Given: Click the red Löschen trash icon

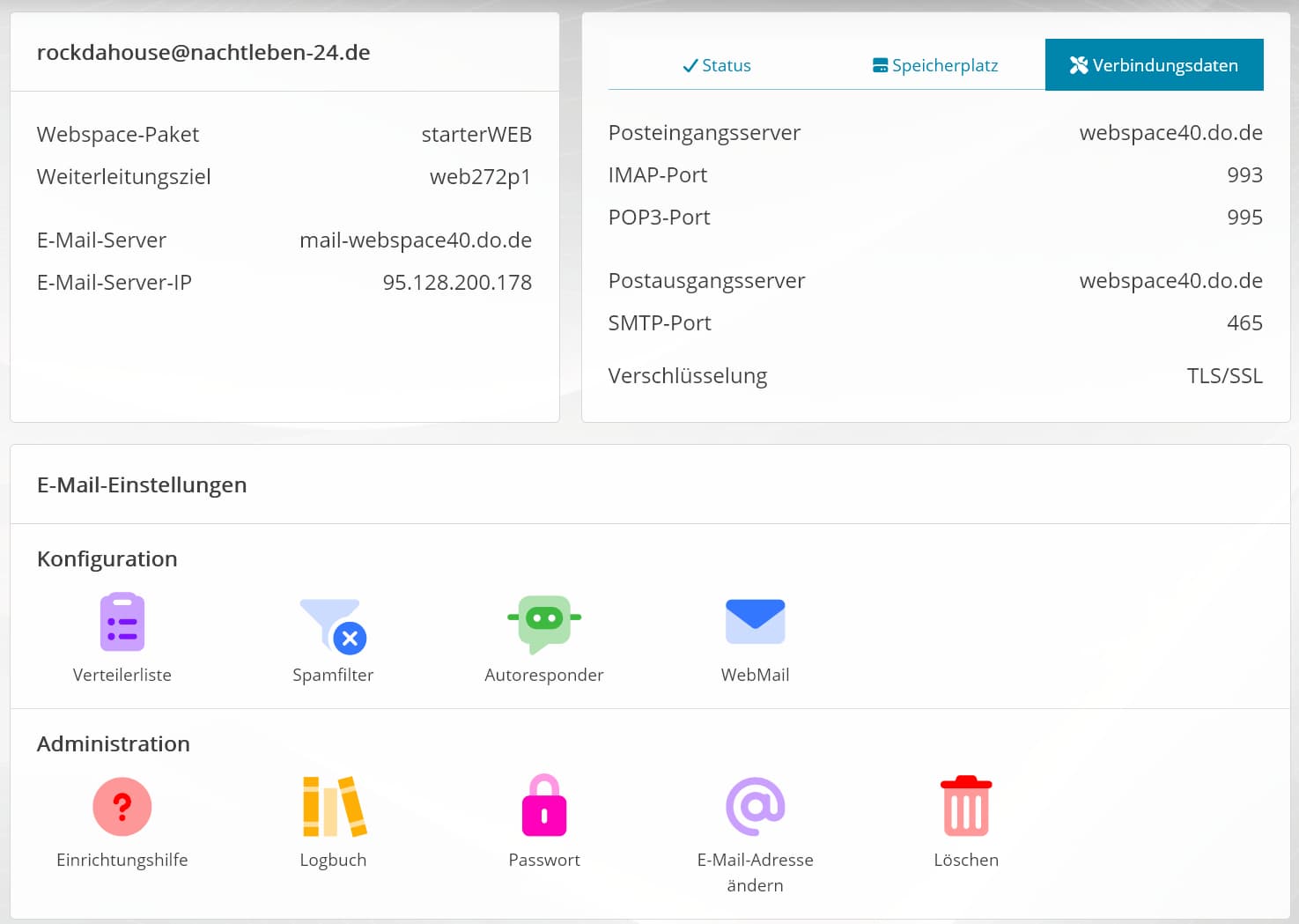Looking at the screenshot, I should (x=966, y=806).
